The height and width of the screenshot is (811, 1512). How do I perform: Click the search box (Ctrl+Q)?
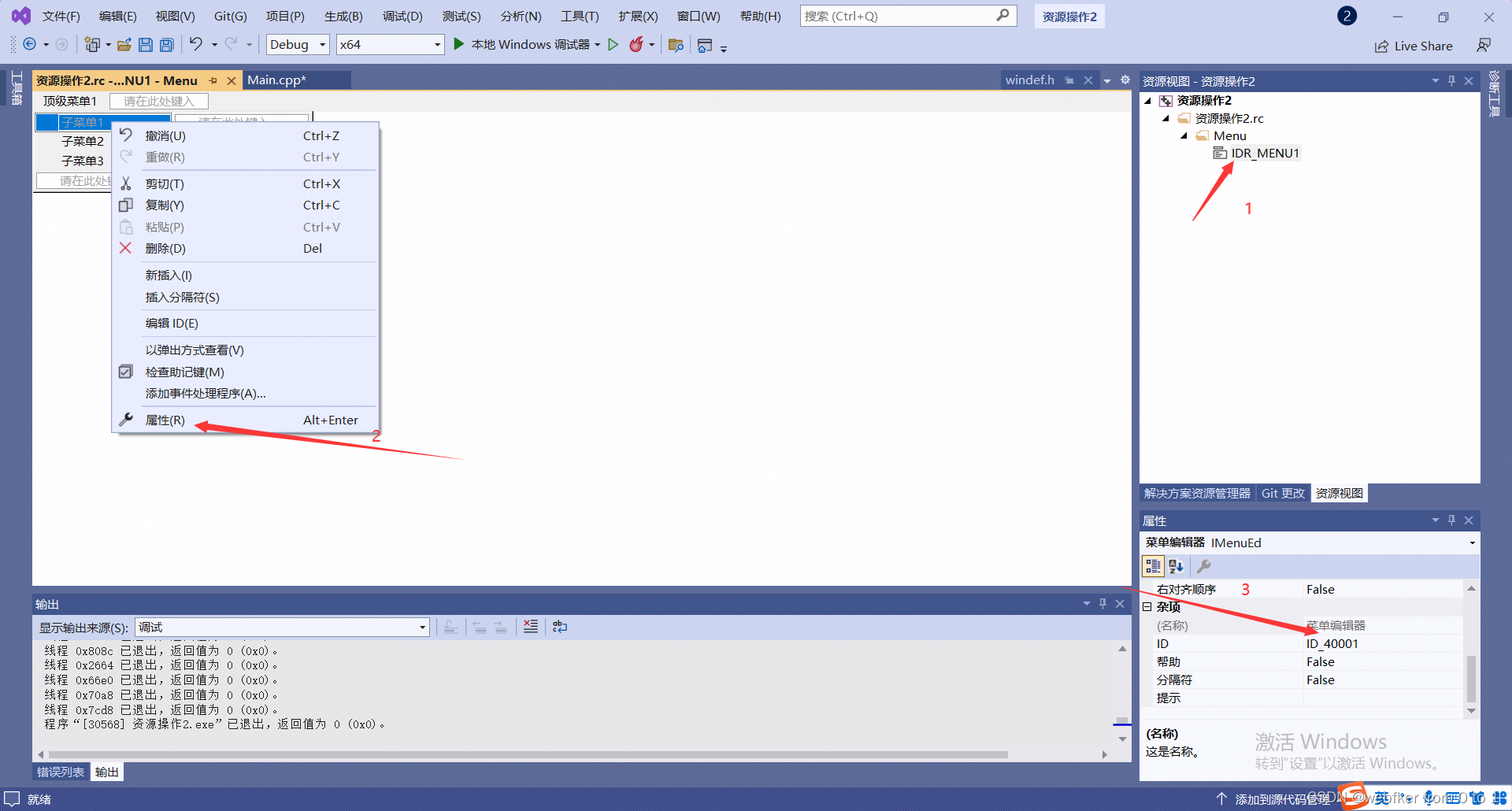coord(908,16)
